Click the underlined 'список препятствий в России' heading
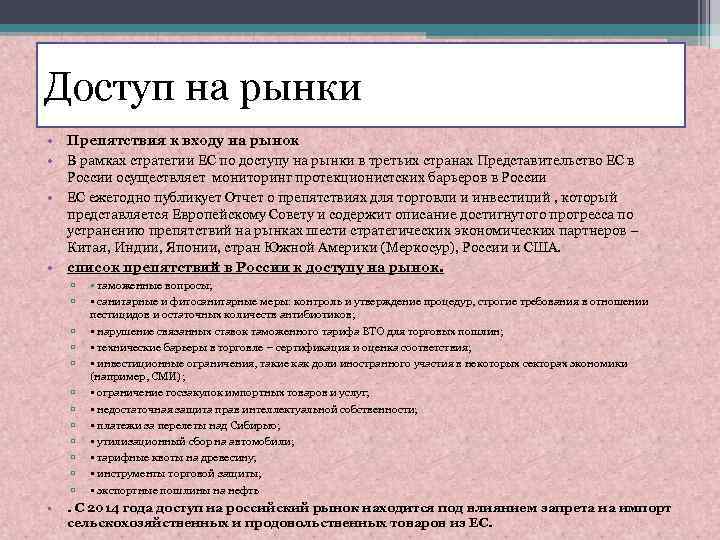Screen dimensions: 720x540 (255, 267)
